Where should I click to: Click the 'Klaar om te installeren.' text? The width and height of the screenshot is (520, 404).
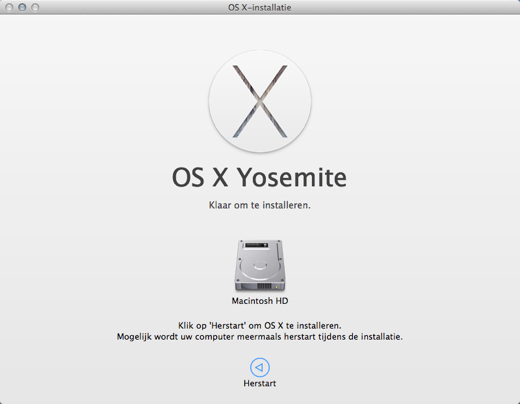coord(260,205)
